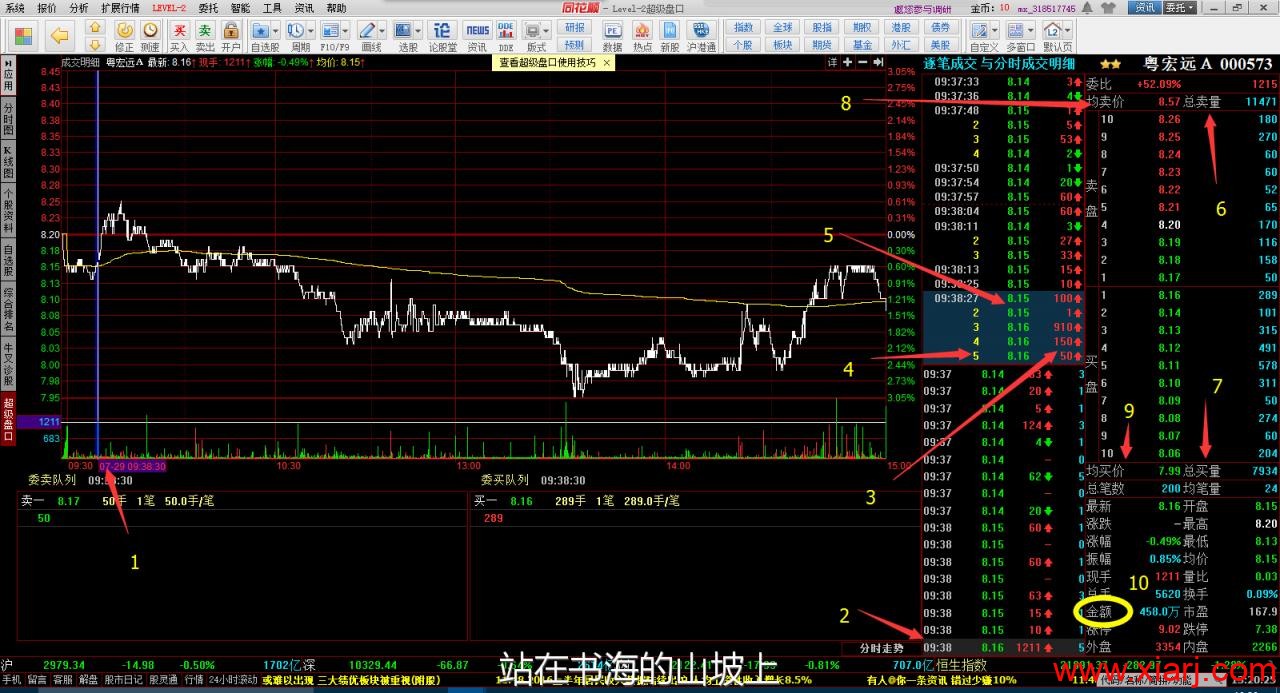Open 数据 PE data icon
This screenshot has width=1280, height=693.
click(612, 36)
